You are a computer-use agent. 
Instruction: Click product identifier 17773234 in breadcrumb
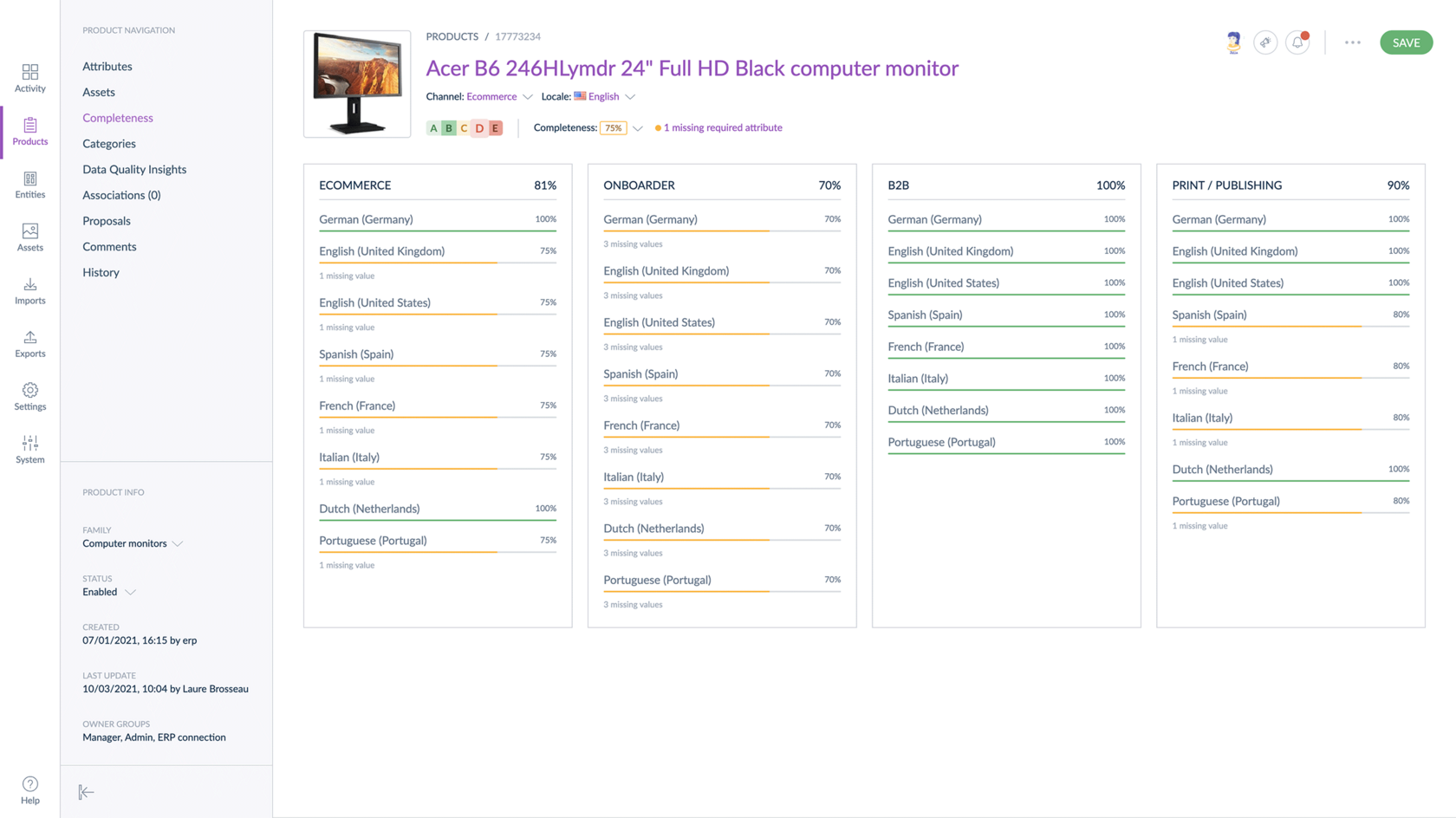[x=517, y=36]
